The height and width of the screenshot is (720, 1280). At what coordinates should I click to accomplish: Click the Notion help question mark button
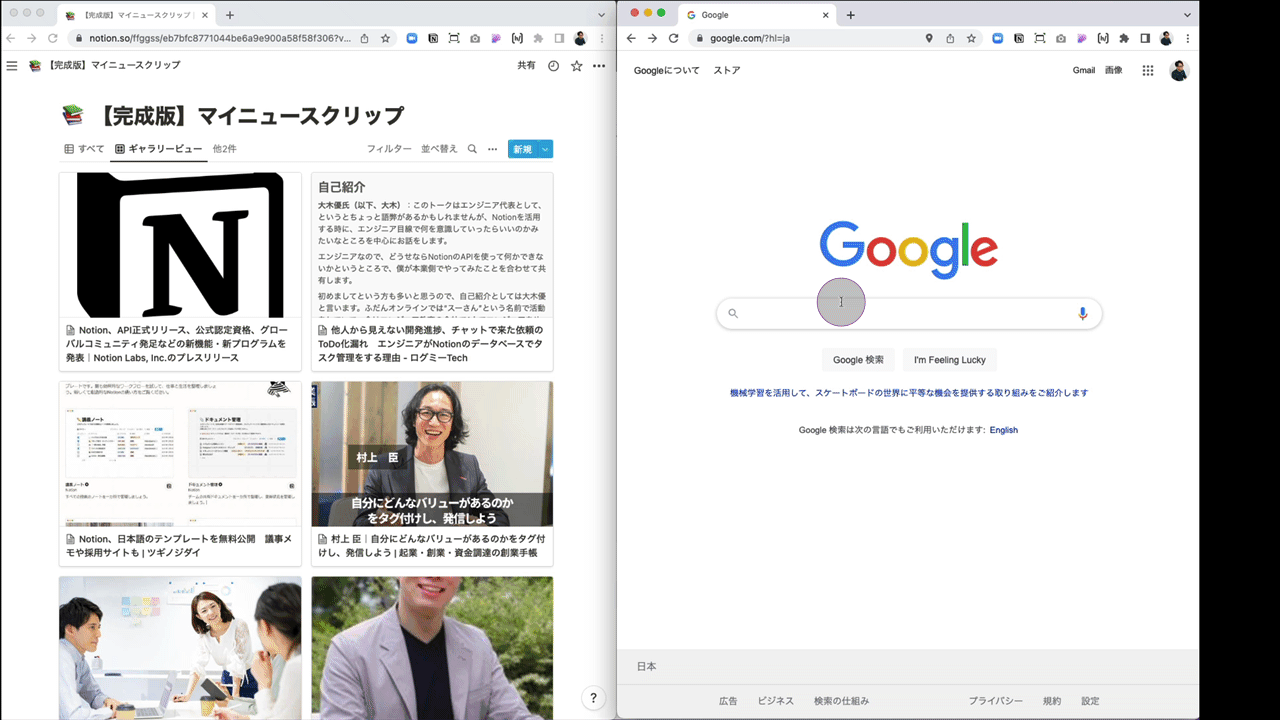tap(593, 698)
